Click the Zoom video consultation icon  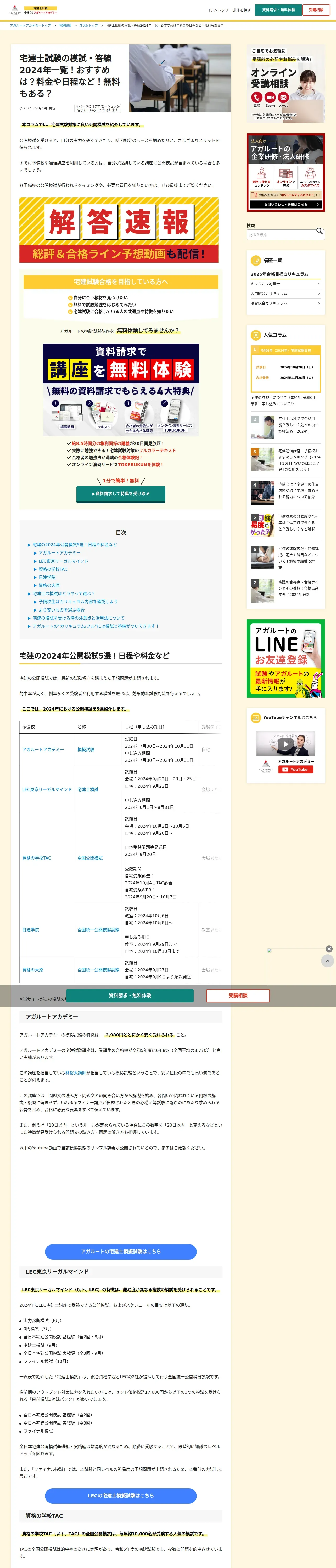coord(270,97)
